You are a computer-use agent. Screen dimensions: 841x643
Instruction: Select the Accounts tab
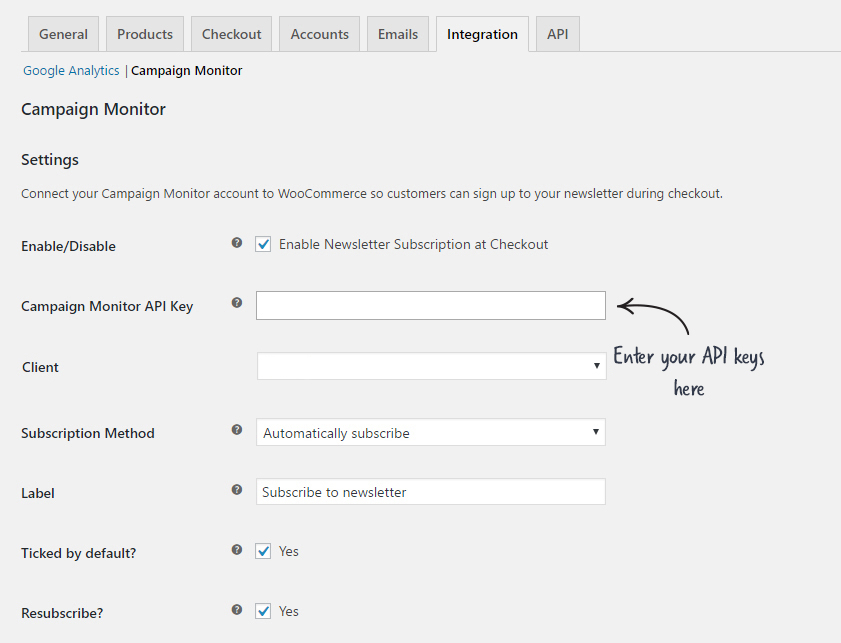click(320, 34)
